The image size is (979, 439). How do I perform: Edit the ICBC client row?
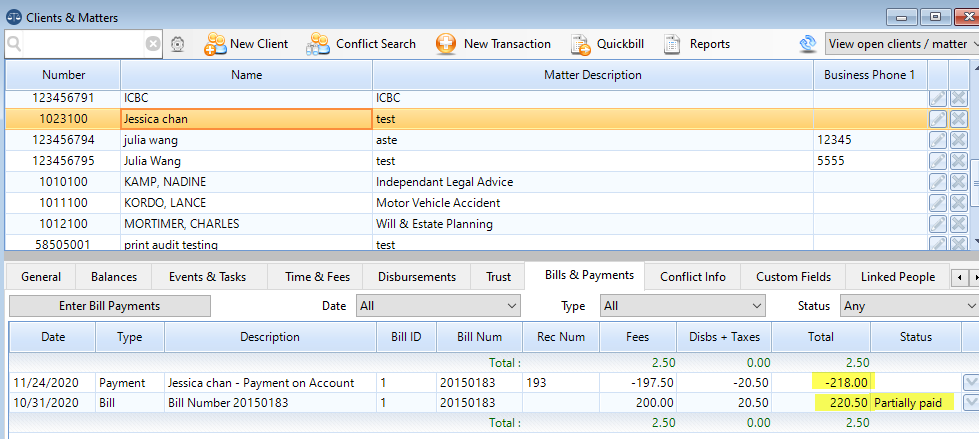tap(938, 98)
